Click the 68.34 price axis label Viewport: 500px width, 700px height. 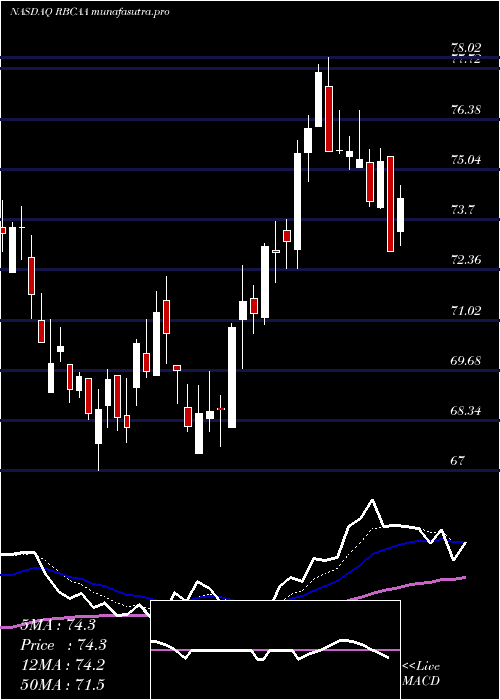click(466, 410)
